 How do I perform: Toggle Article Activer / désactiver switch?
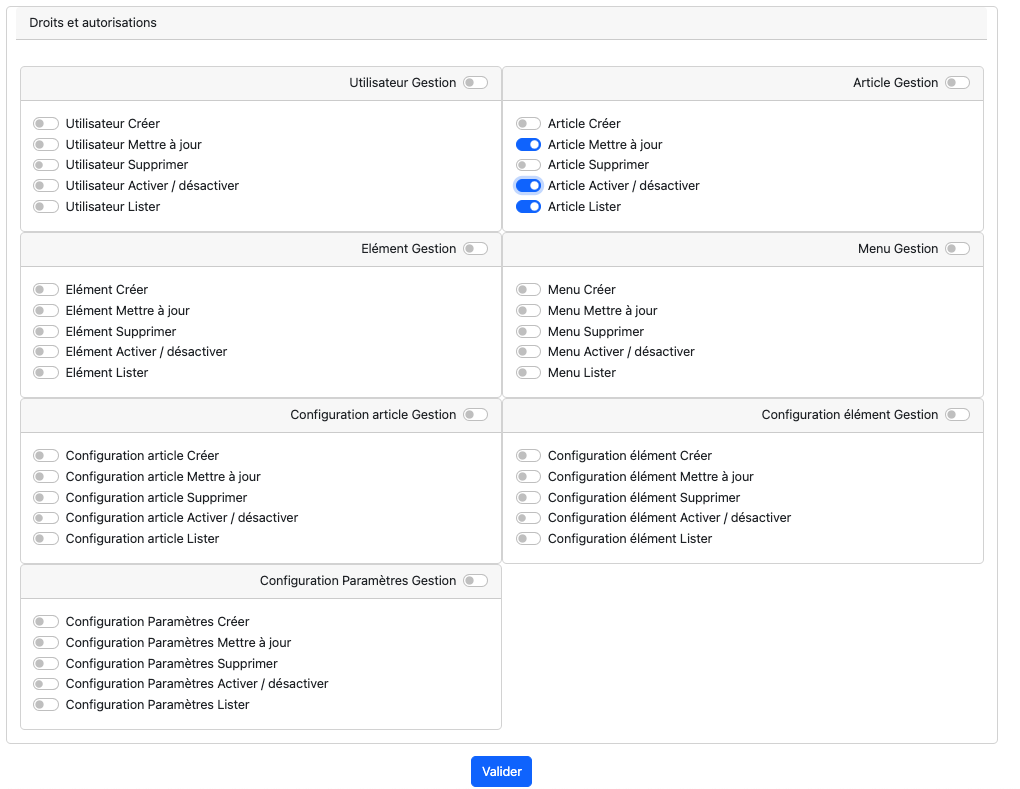pos(528,186)
